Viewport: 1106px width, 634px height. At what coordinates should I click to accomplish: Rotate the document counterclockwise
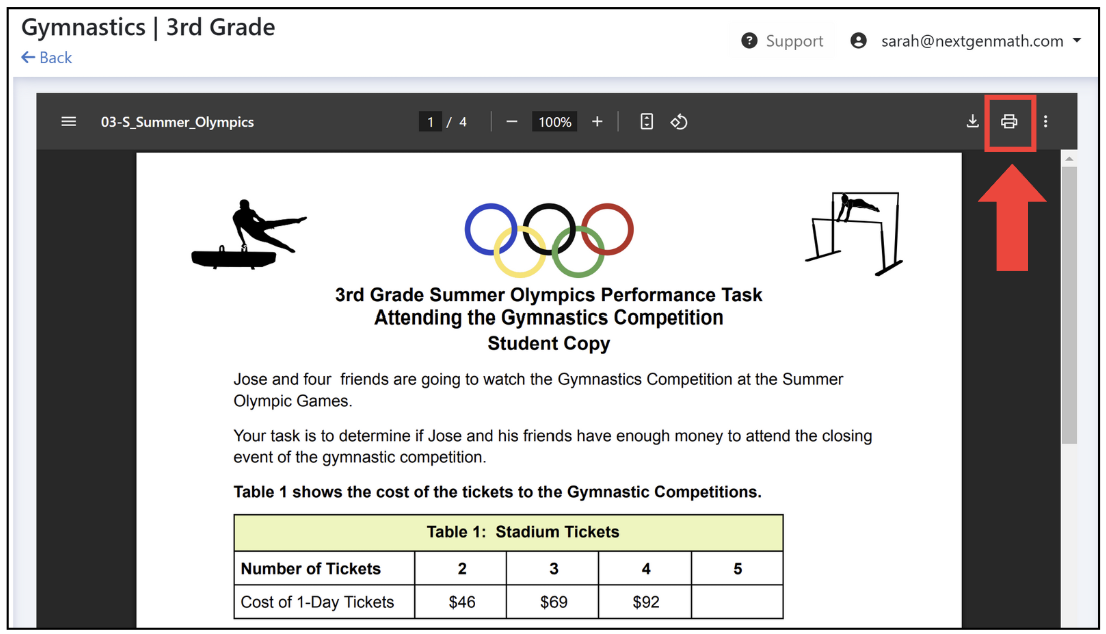click(x=679, y=122)
